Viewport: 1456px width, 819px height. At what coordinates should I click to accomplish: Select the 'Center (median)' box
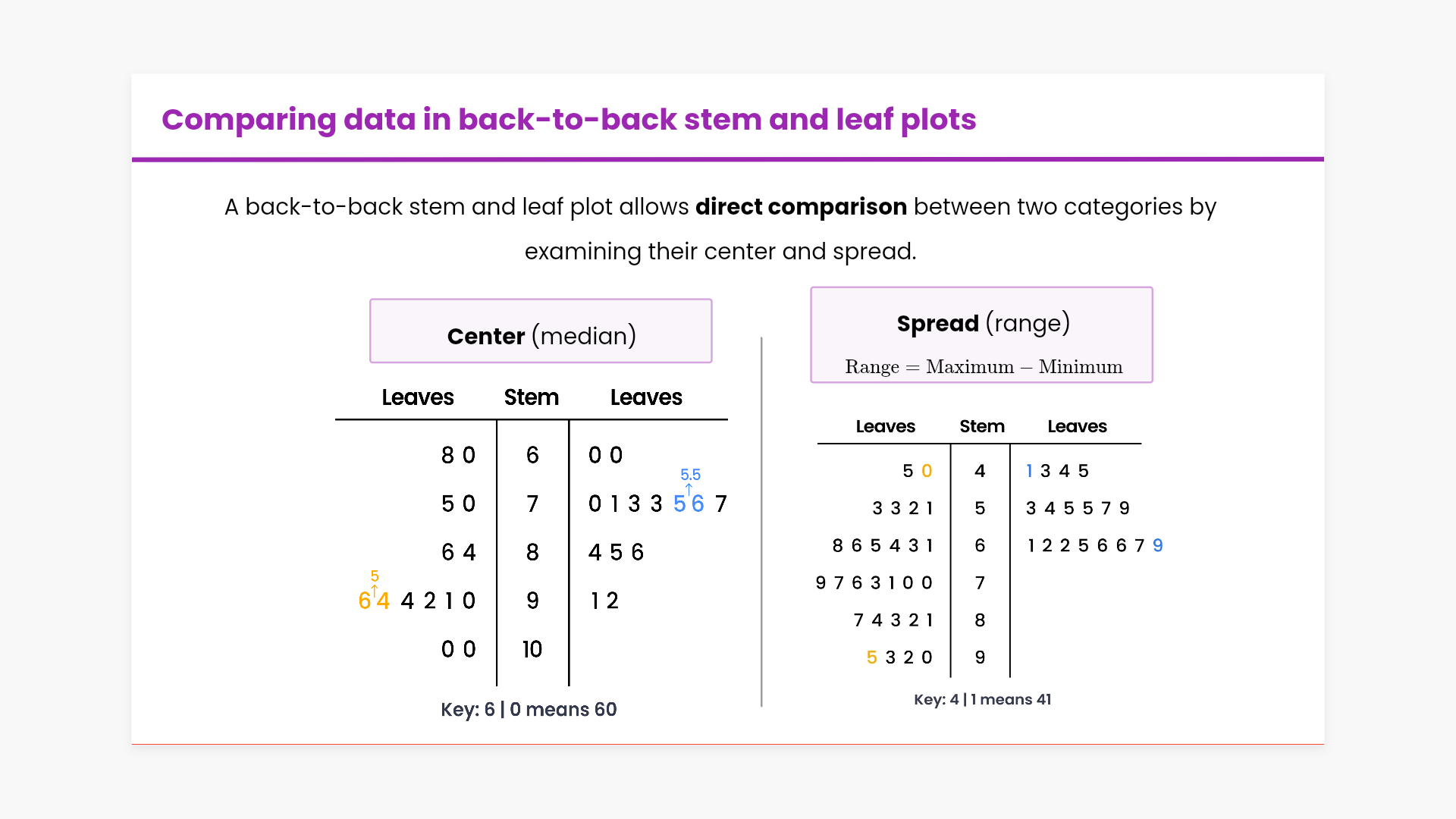click(541, 331)
